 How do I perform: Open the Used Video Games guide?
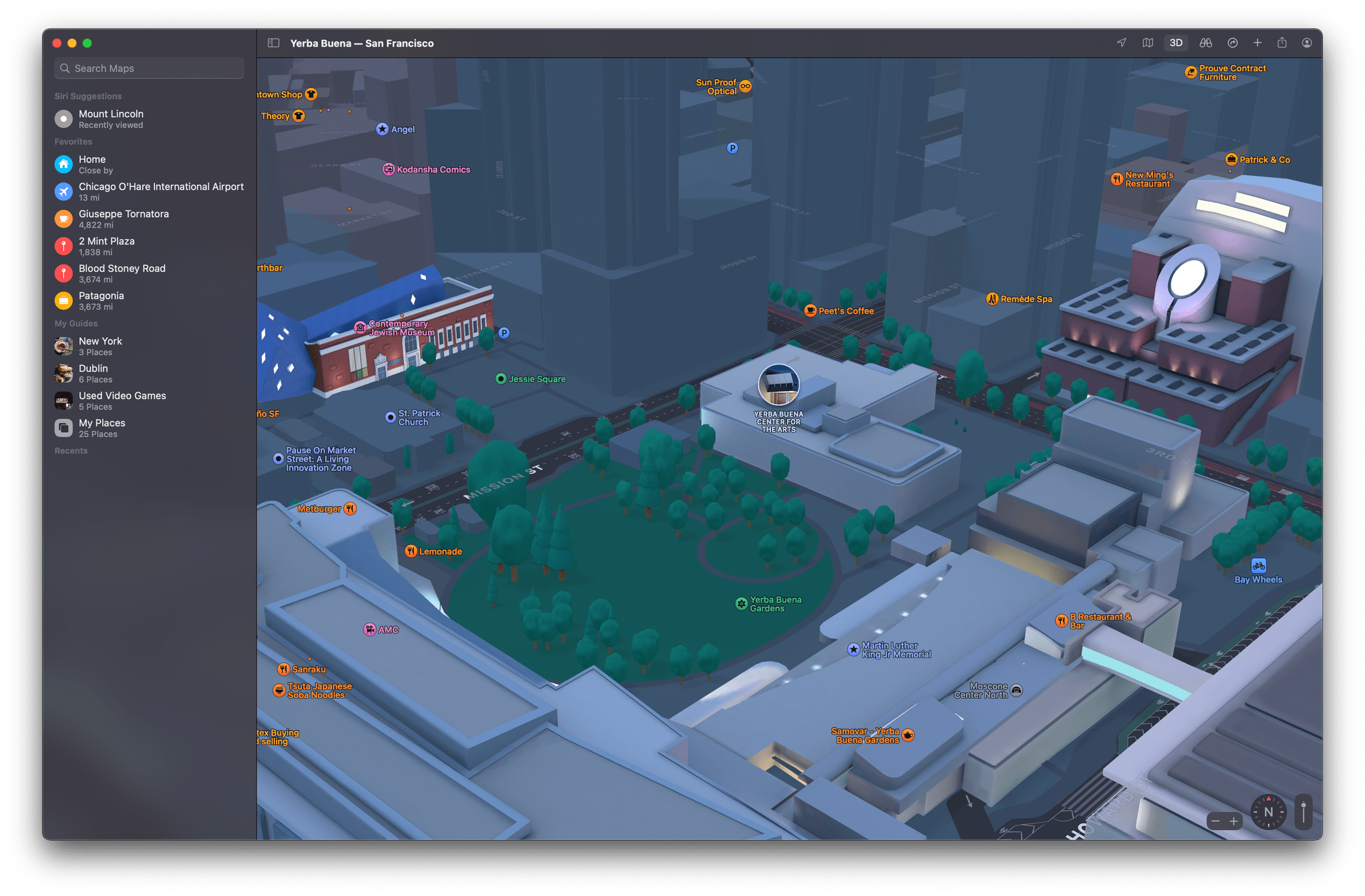[149, 401]
